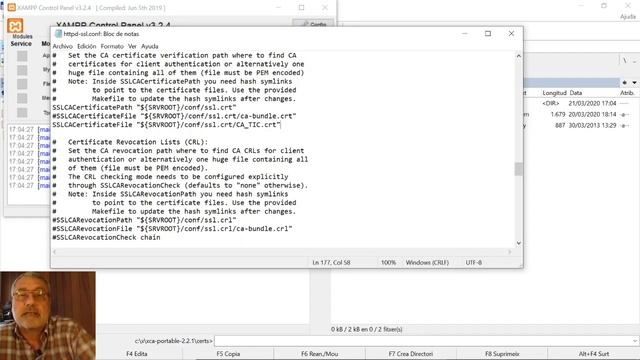Image resolution: width=640 pixels, height=360 pixels.
Task: Click the Total Commander root backslash button
Action: pyautogui.click(x=625, y=60)
